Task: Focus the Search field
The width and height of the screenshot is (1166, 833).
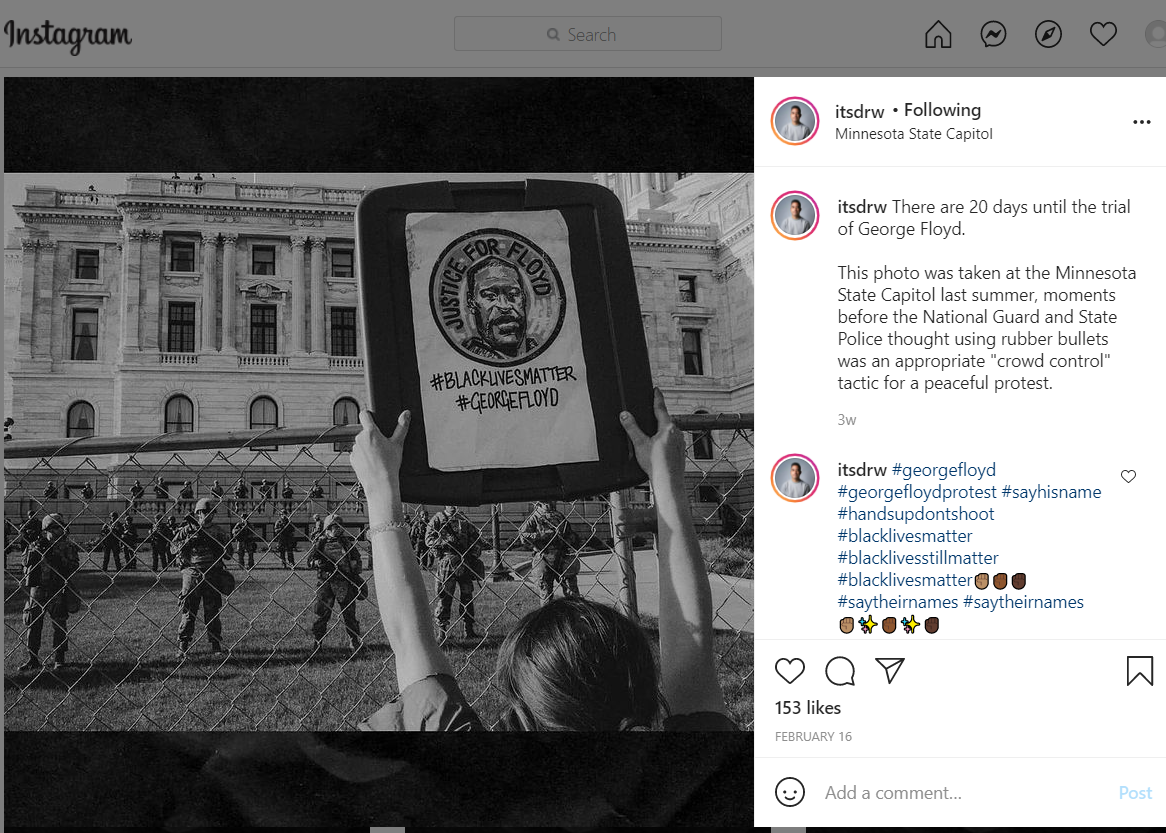Action: [x=588, y=34]
